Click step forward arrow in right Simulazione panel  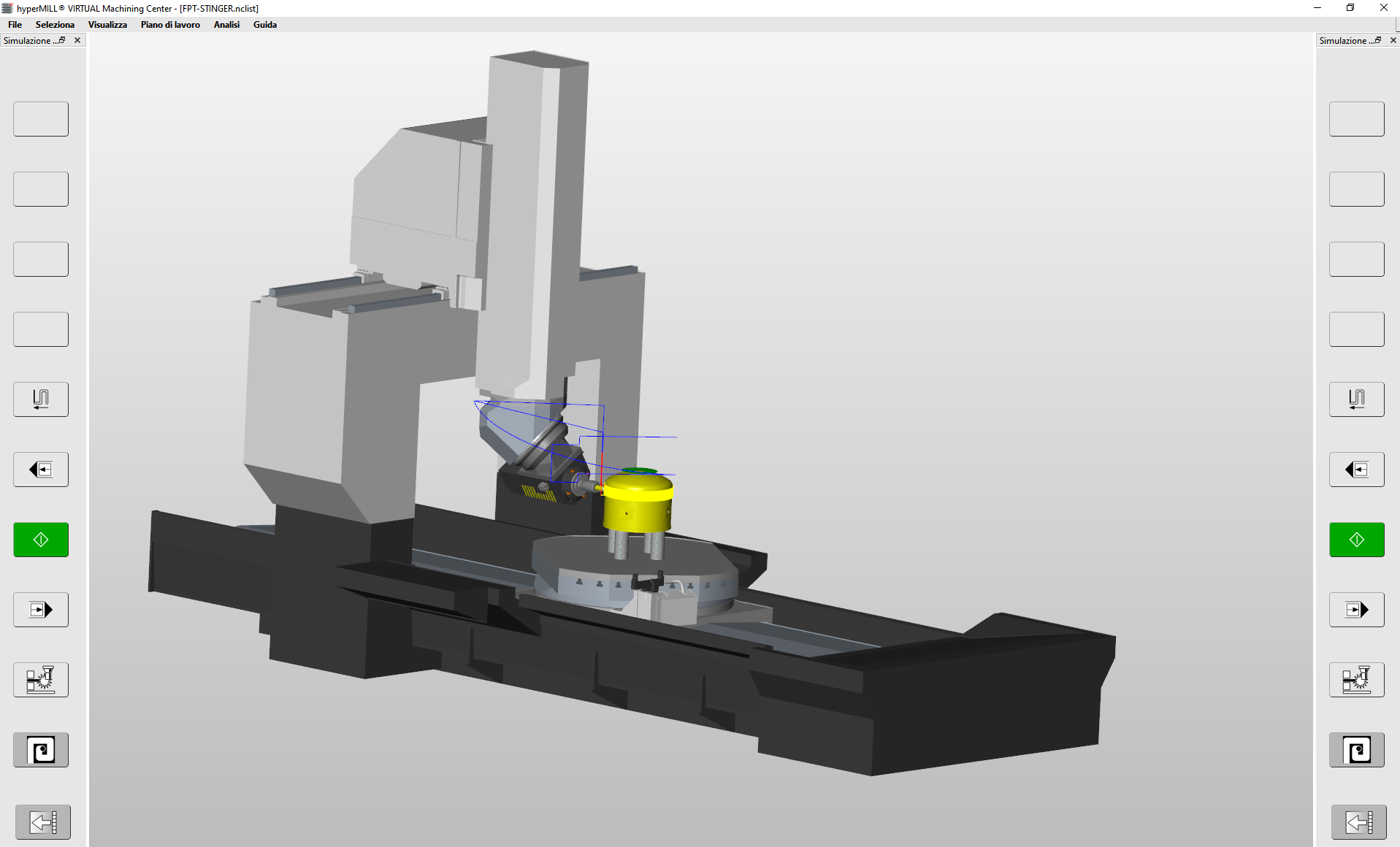(1357, 610)
